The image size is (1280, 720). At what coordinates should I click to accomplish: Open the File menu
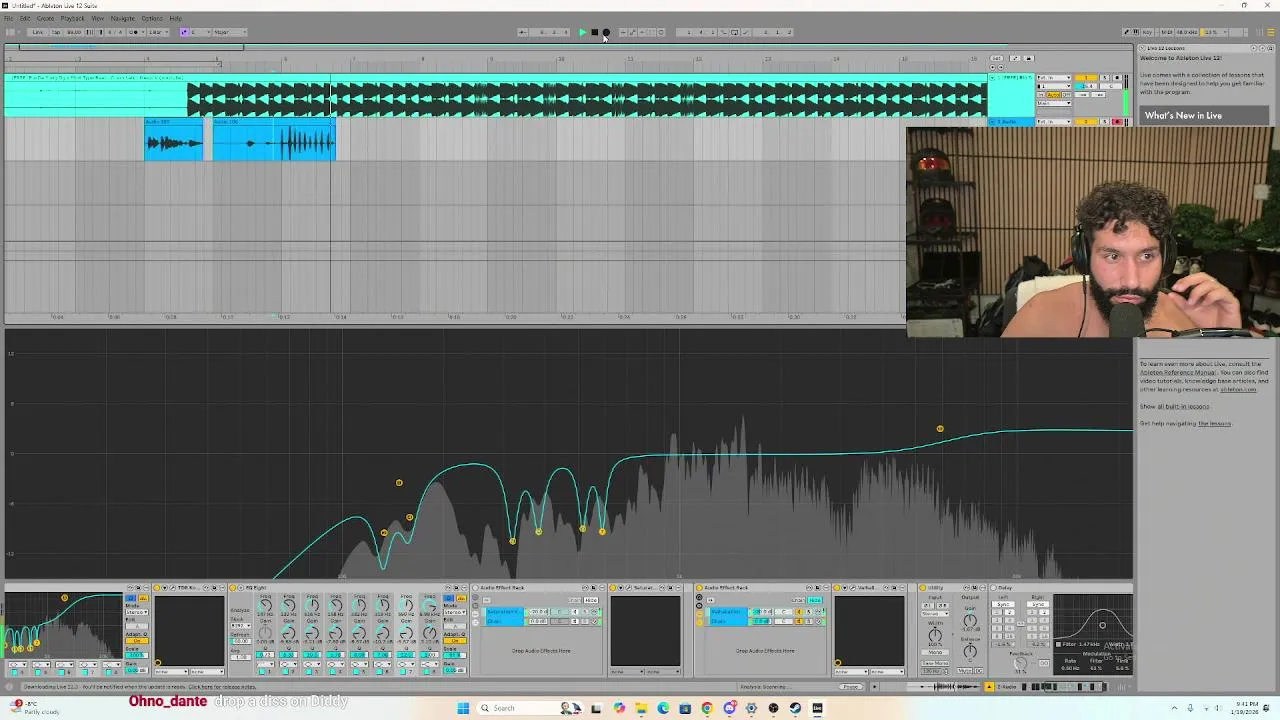click(x=7, y=18)
